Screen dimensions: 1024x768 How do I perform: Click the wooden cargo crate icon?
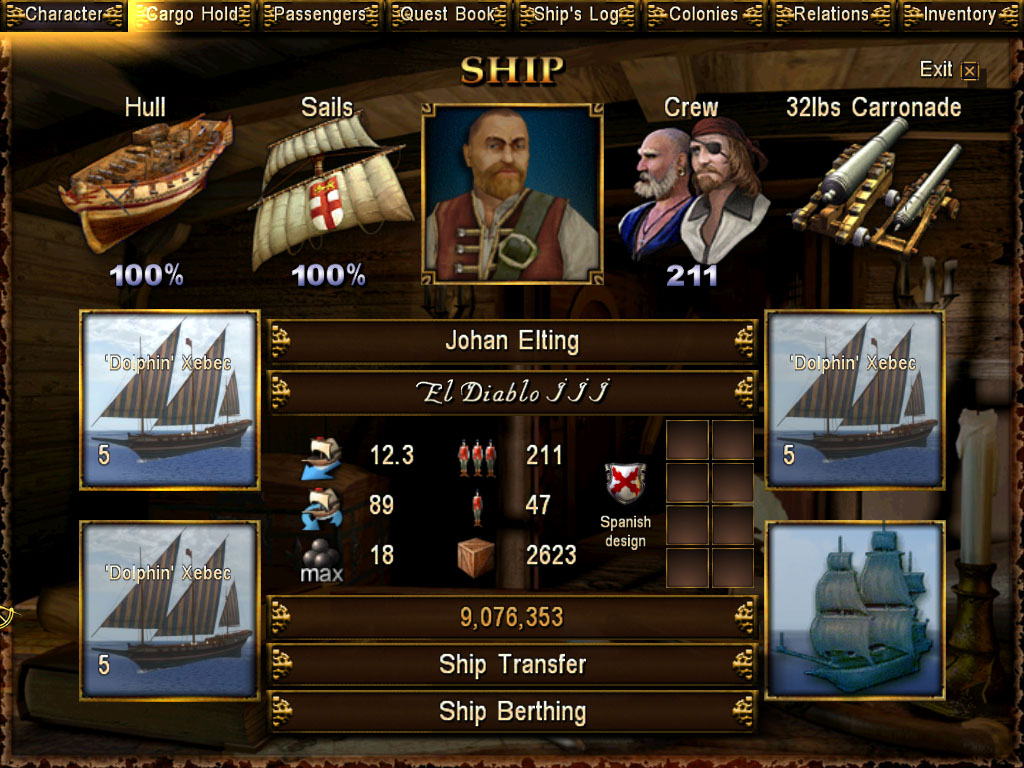point(475,558)
